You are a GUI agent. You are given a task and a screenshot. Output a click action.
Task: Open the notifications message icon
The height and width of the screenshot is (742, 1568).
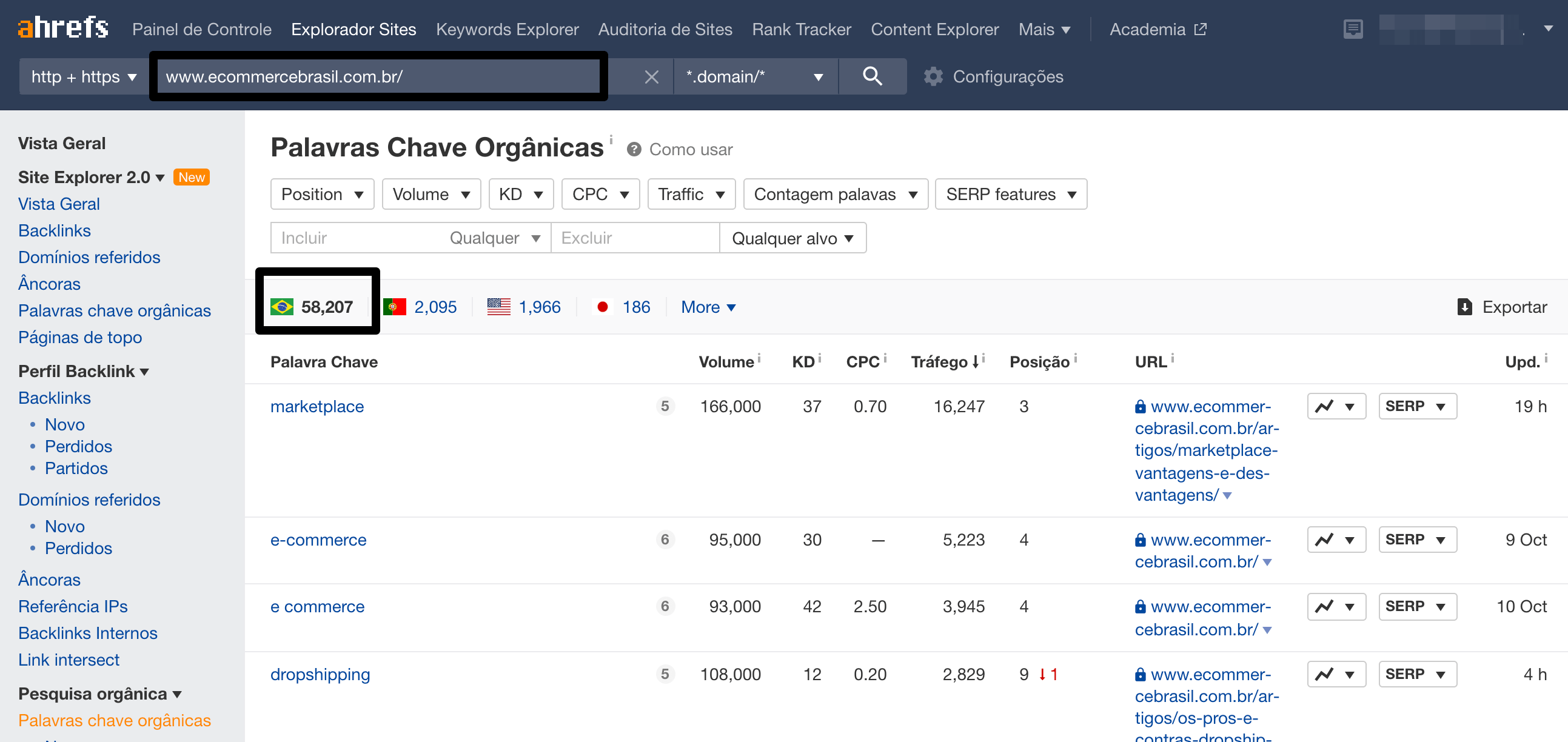(x=1353, y=28)
